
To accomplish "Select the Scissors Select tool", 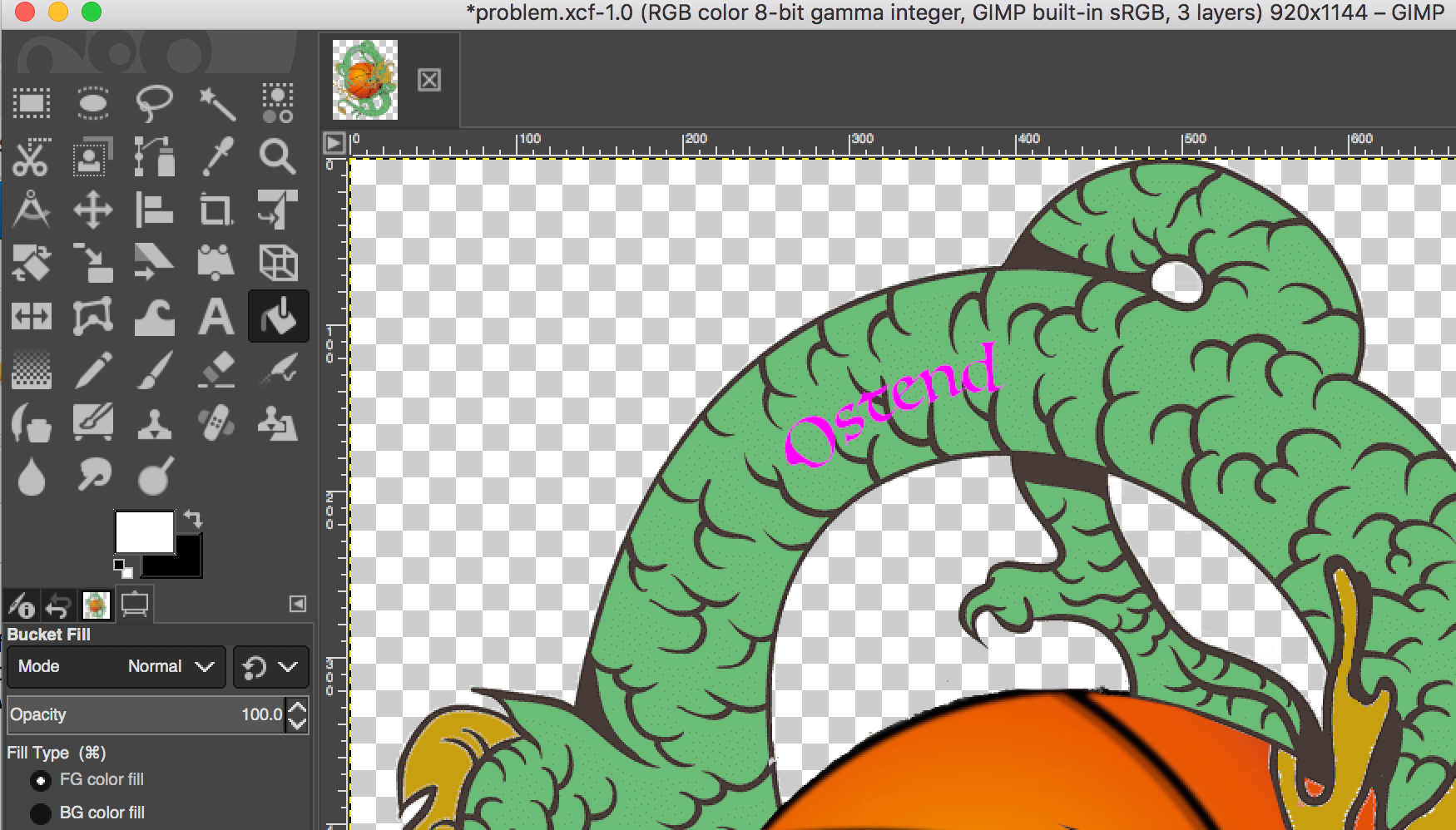I will tap(32, 156).
